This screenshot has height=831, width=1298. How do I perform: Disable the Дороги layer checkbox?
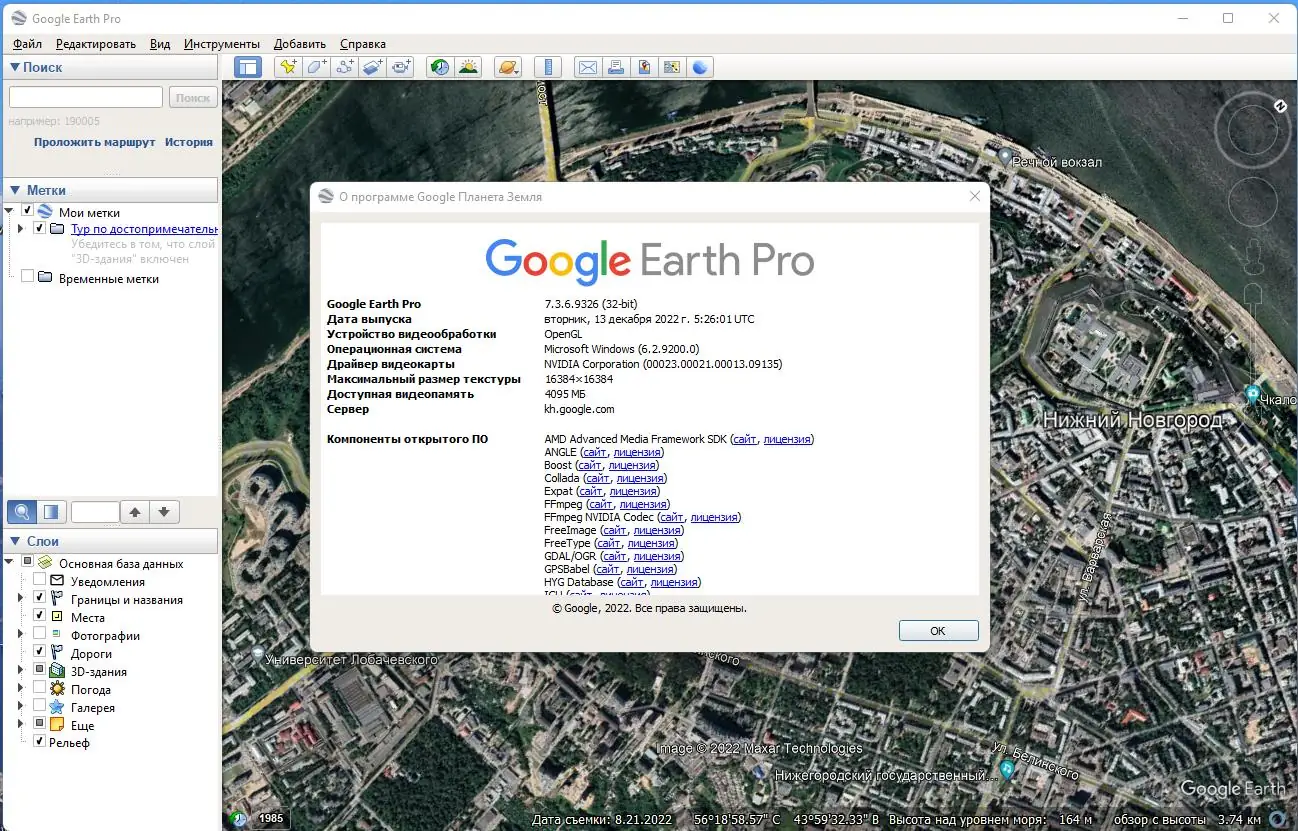(x=38, y=651)
